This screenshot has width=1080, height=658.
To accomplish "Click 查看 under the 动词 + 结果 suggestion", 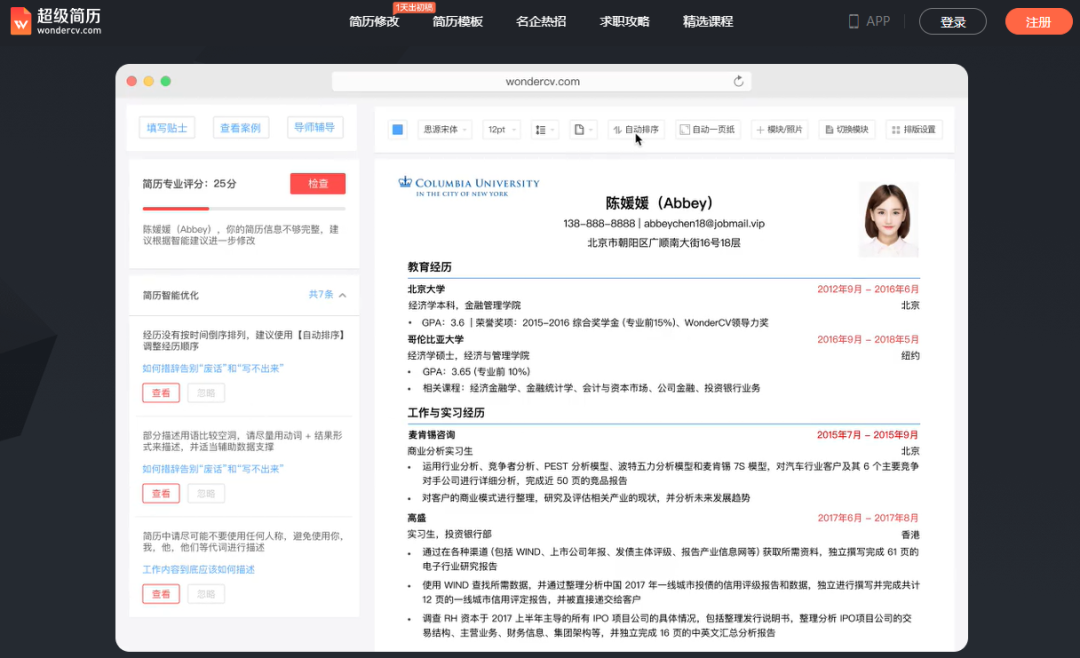I will click(161, 493).
